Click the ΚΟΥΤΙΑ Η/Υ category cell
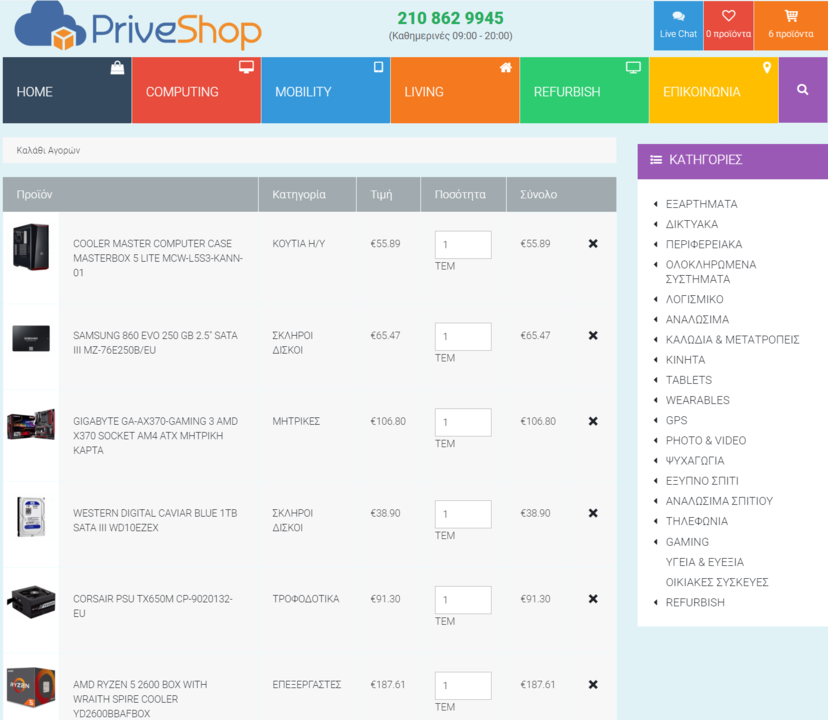Image resolution: width=828 pixels, height=720 pixels. coord(299,244)
